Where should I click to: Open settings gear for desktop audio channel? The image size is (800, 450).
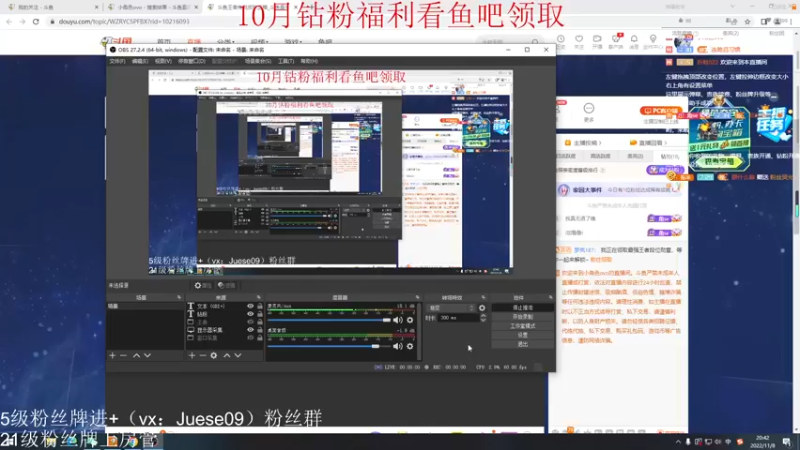[410, 346]
